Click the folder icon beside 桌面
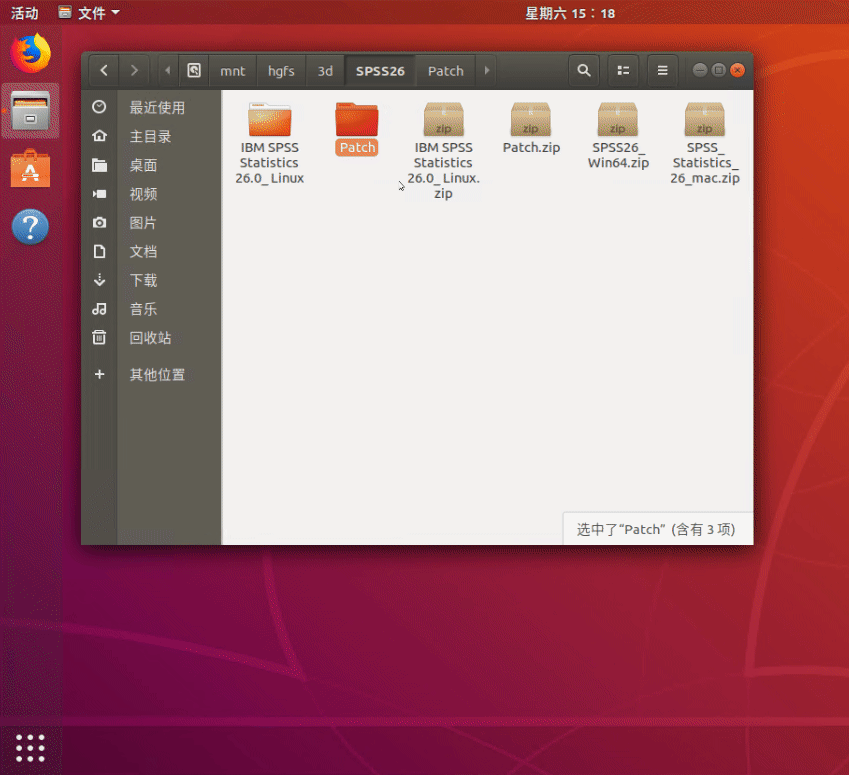This screenshot has height=775, width=849. [99, 165]
